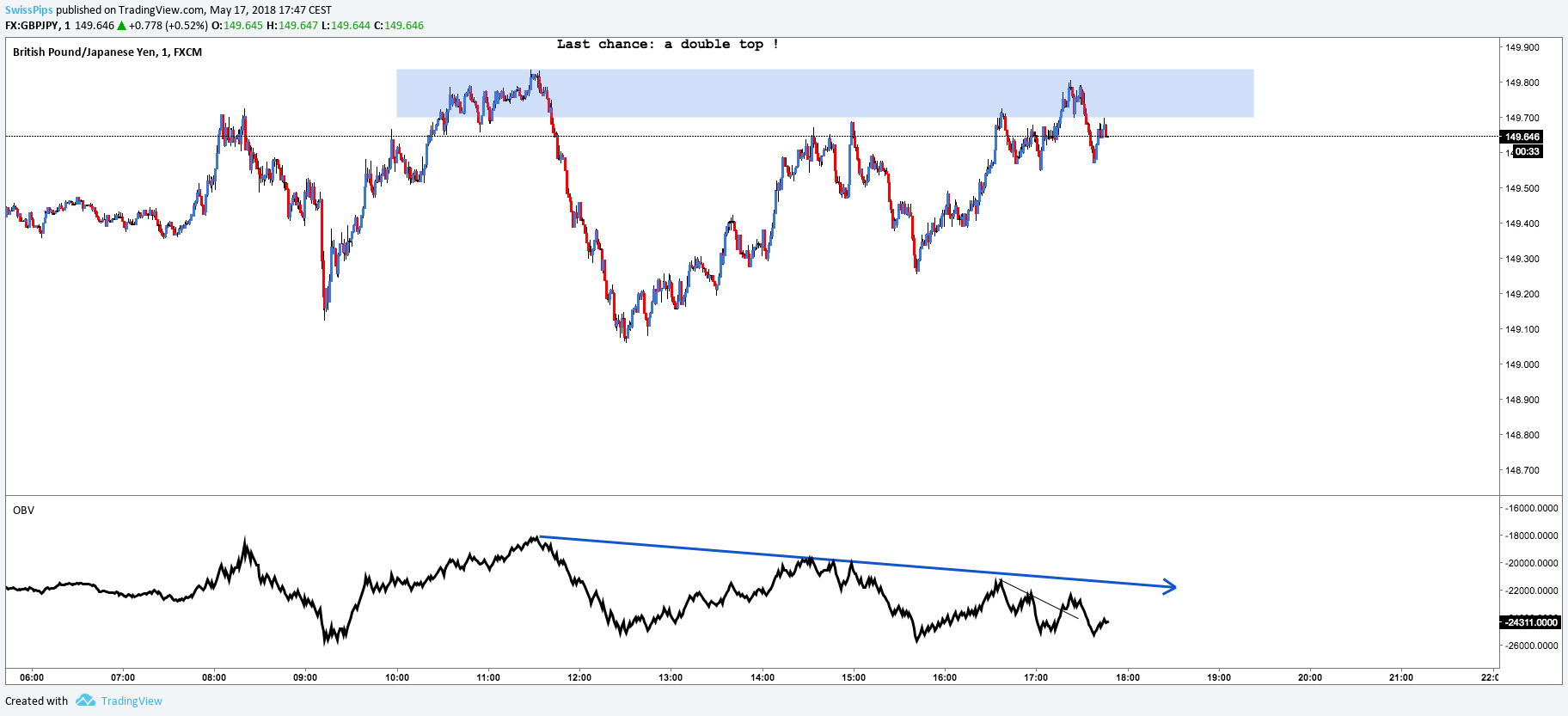This screenshot has height=716, width=1568.
Task: Click the current price label 149.646
Action: [1522, 137]
